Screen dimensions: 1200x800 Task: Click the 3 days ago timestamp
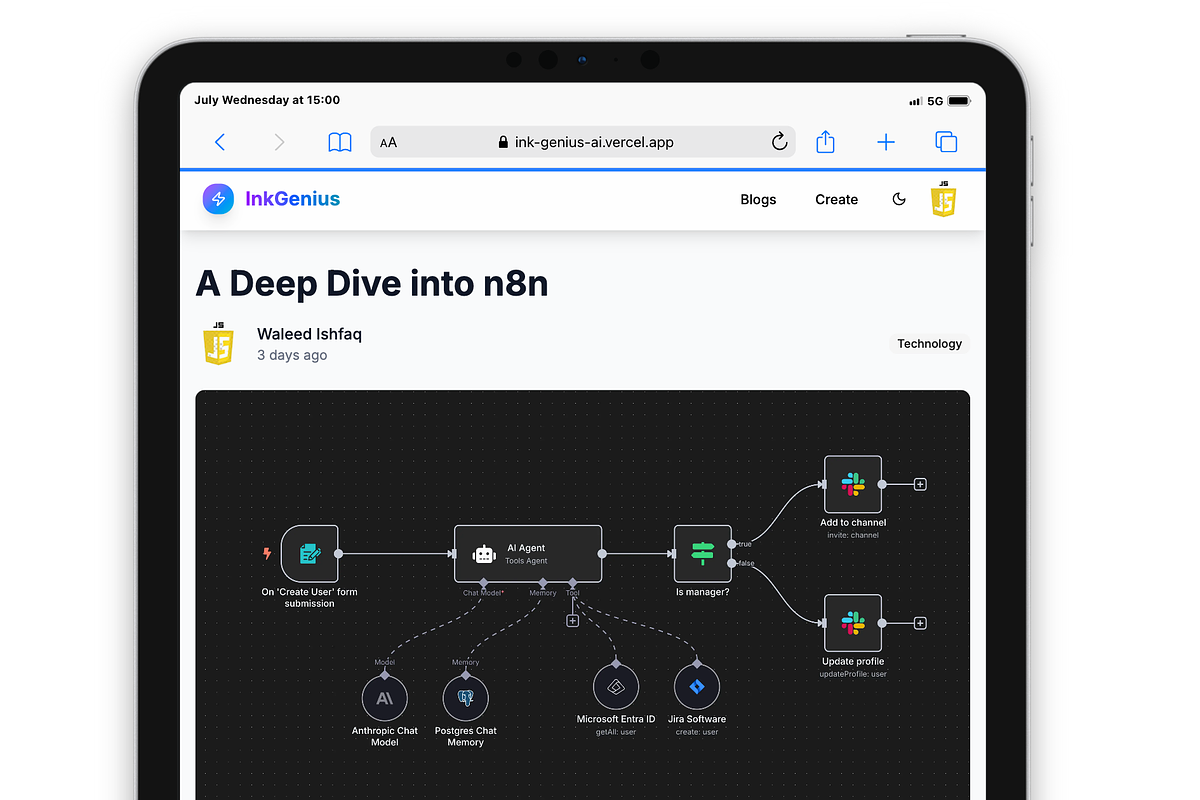[292, 355]
